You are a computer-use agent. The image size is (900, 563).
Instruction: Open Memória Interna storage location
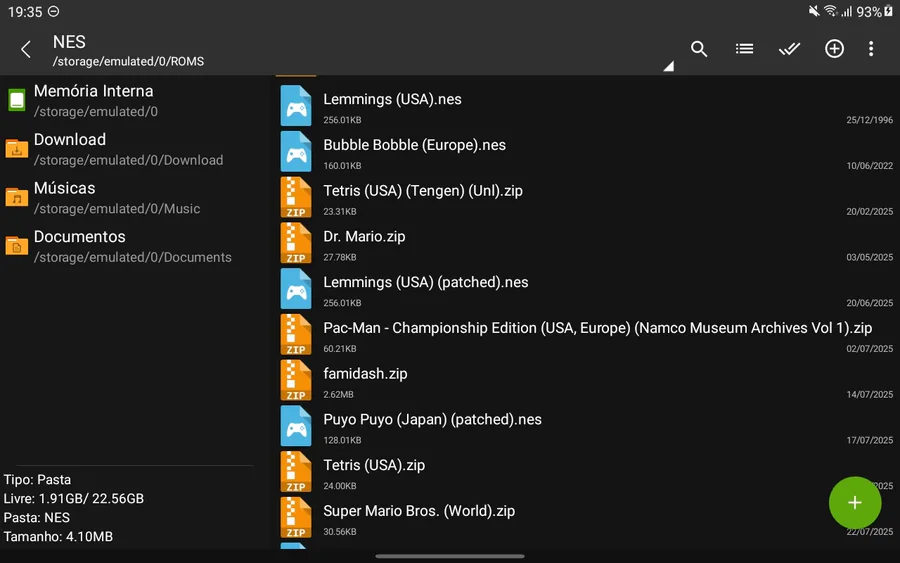(95, 100)
